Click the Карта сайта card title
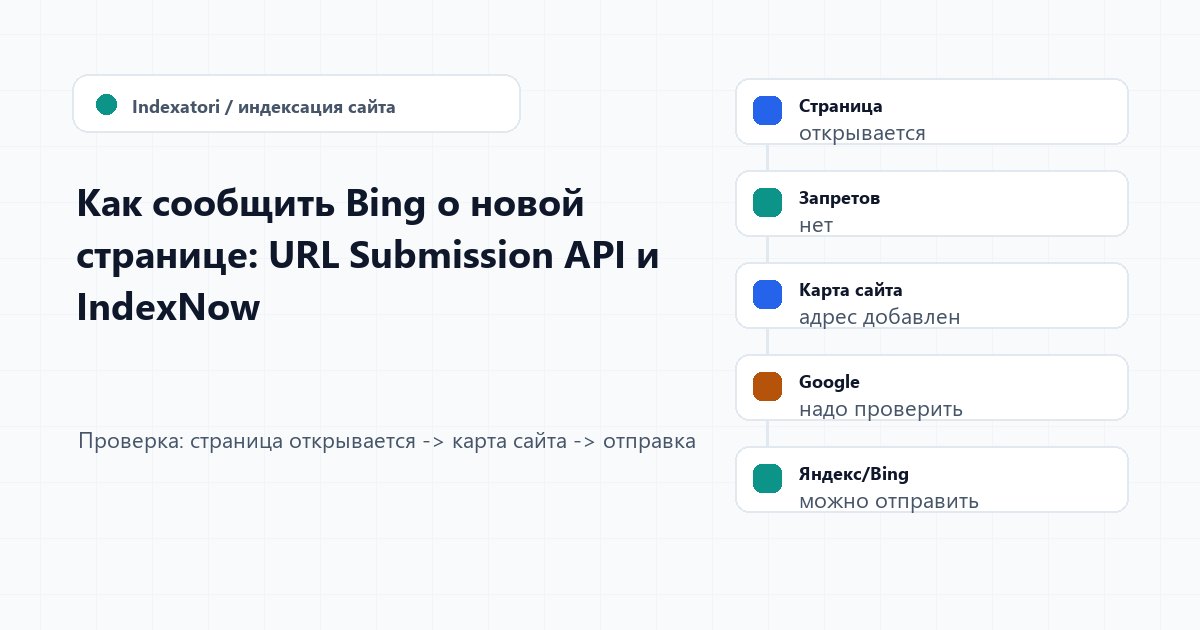This screenshot has width=1200, height=630. (851, 290)
